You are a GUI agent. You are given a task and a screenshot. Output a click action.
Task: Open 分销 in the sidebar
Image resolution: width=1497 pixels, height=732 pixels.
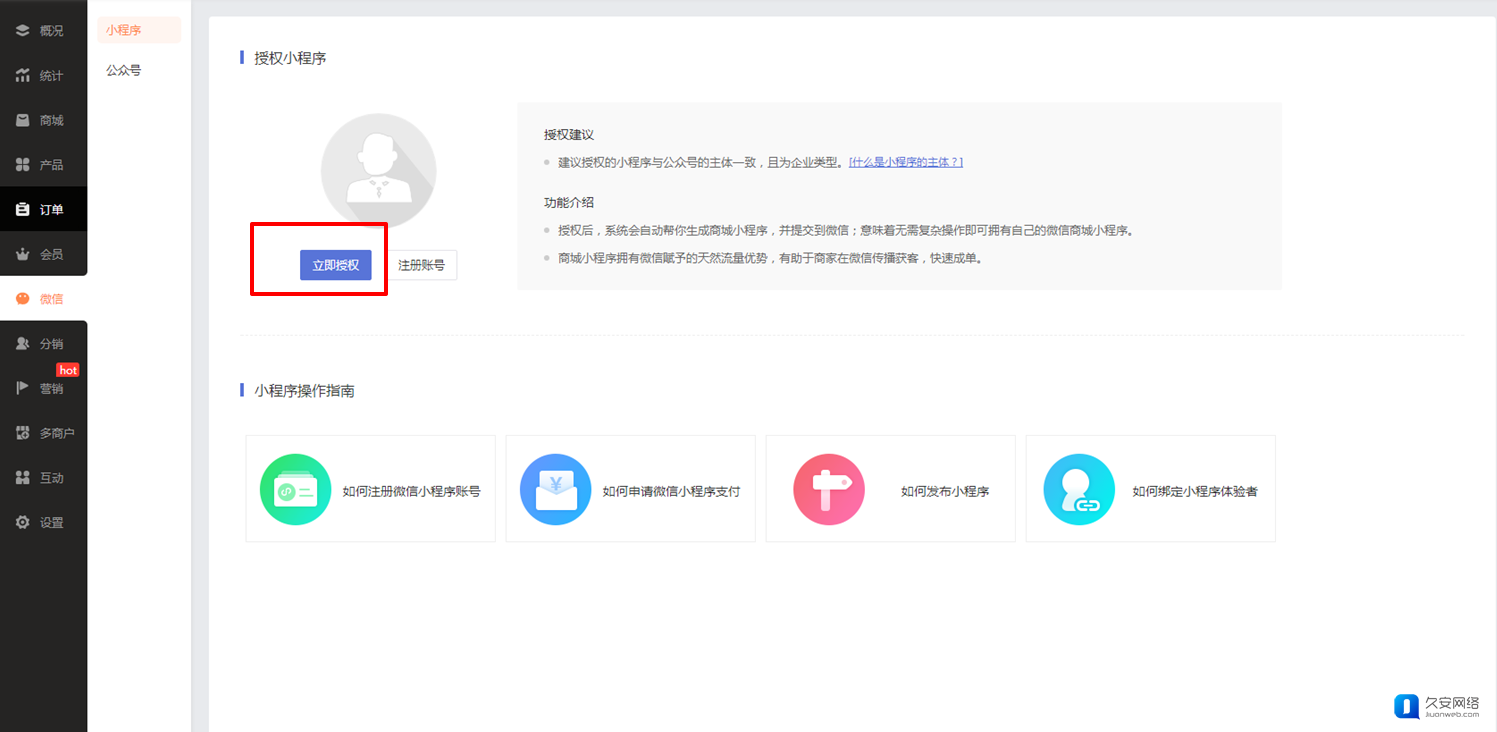(x=43, y=344)
